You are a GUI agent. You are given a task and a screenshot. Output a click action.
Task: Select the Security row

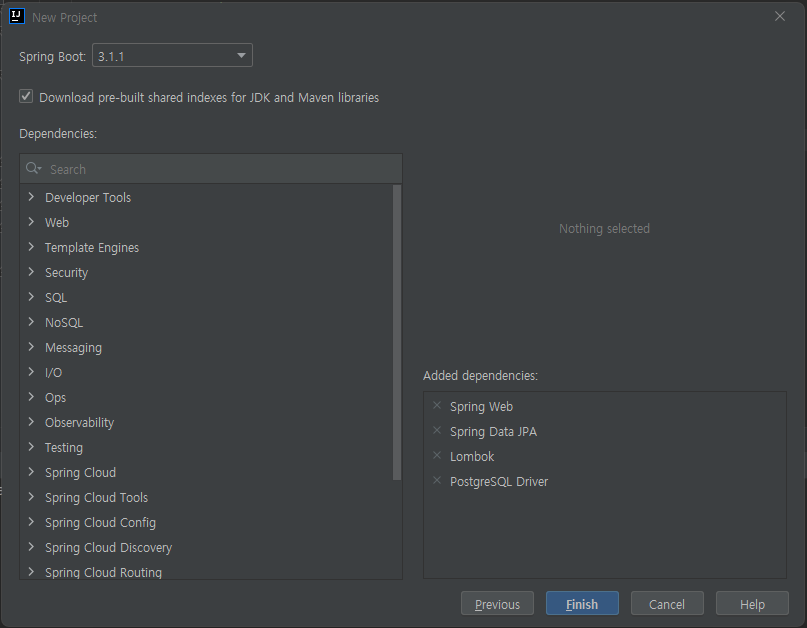[x=206, y=272]
